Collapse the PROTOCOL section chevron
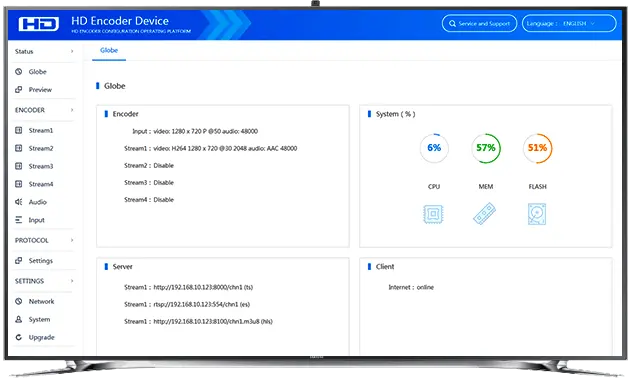The width and height of the screenshot is (630, 380). 72,240
